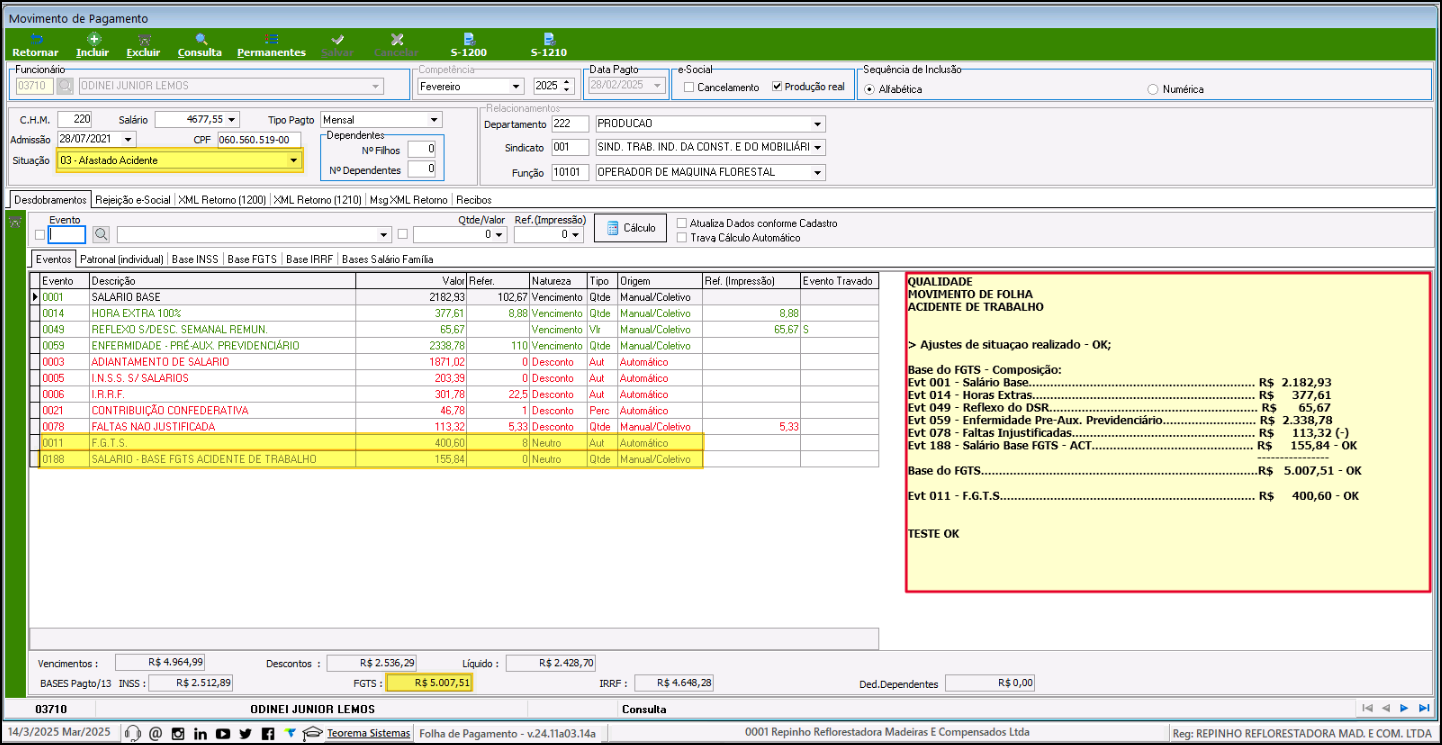Open the Teorema Sistemas link

tap(368, 734)
